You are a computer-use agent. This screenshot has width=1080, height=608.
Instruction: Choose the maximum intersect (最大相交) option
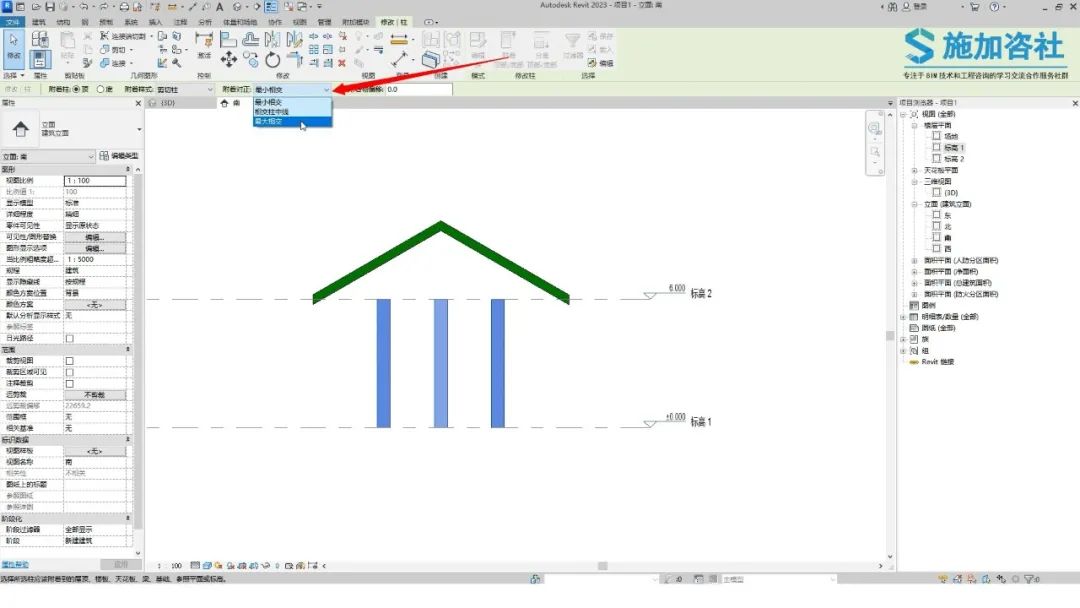292,121
